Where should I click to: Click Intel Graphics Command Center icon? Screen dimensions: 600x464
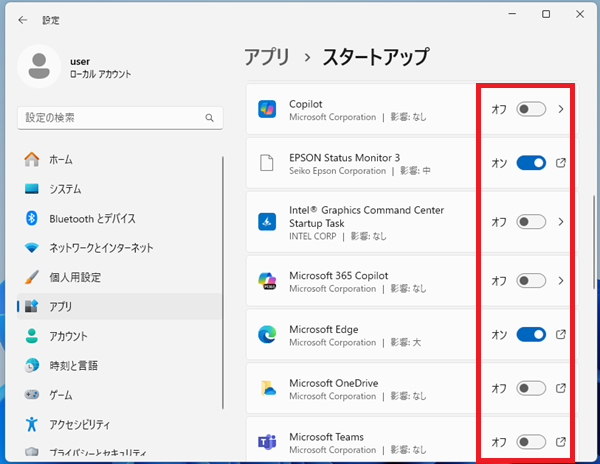(x=267, y=221)
